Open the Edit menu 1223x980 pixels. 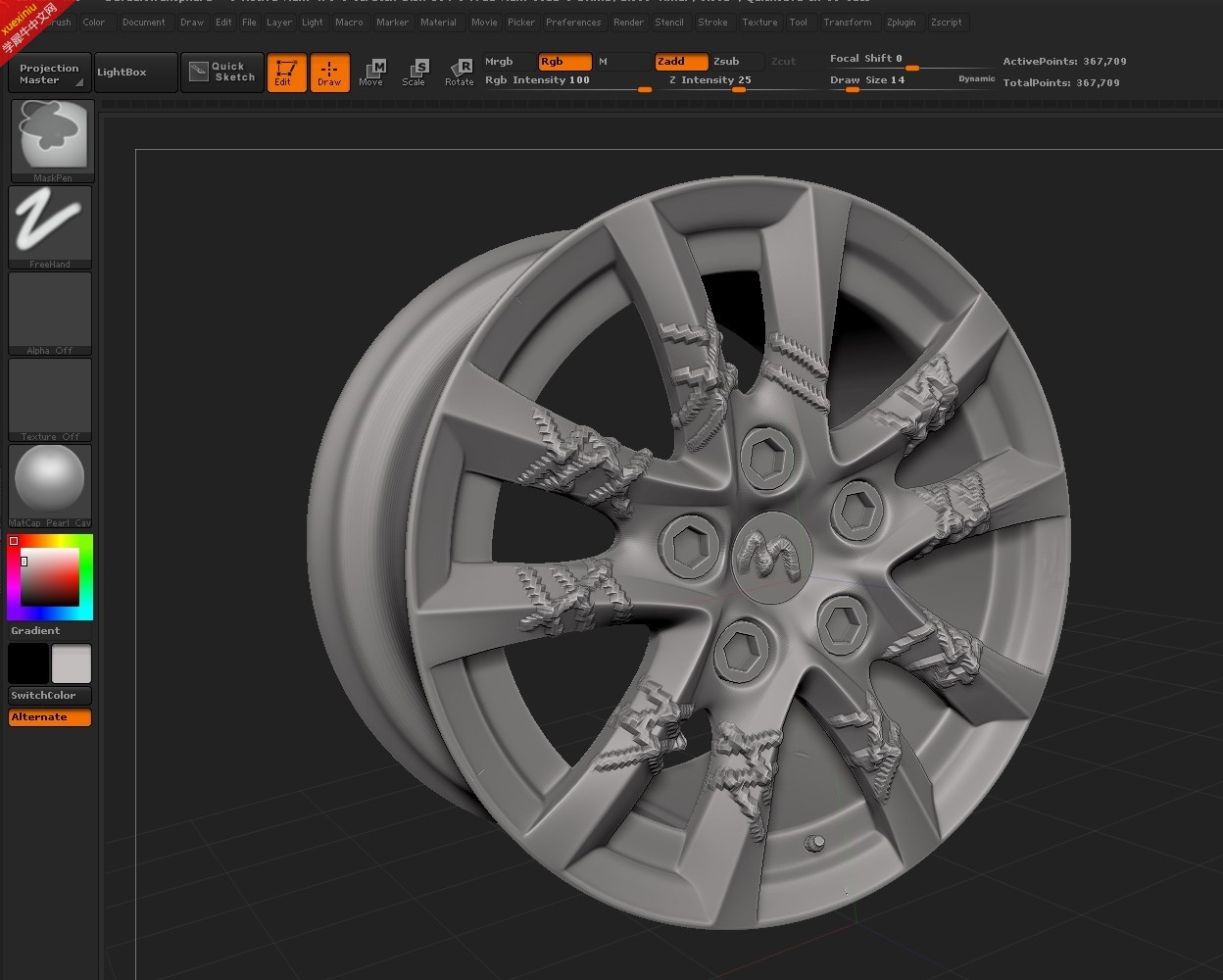tap(224, 23)
